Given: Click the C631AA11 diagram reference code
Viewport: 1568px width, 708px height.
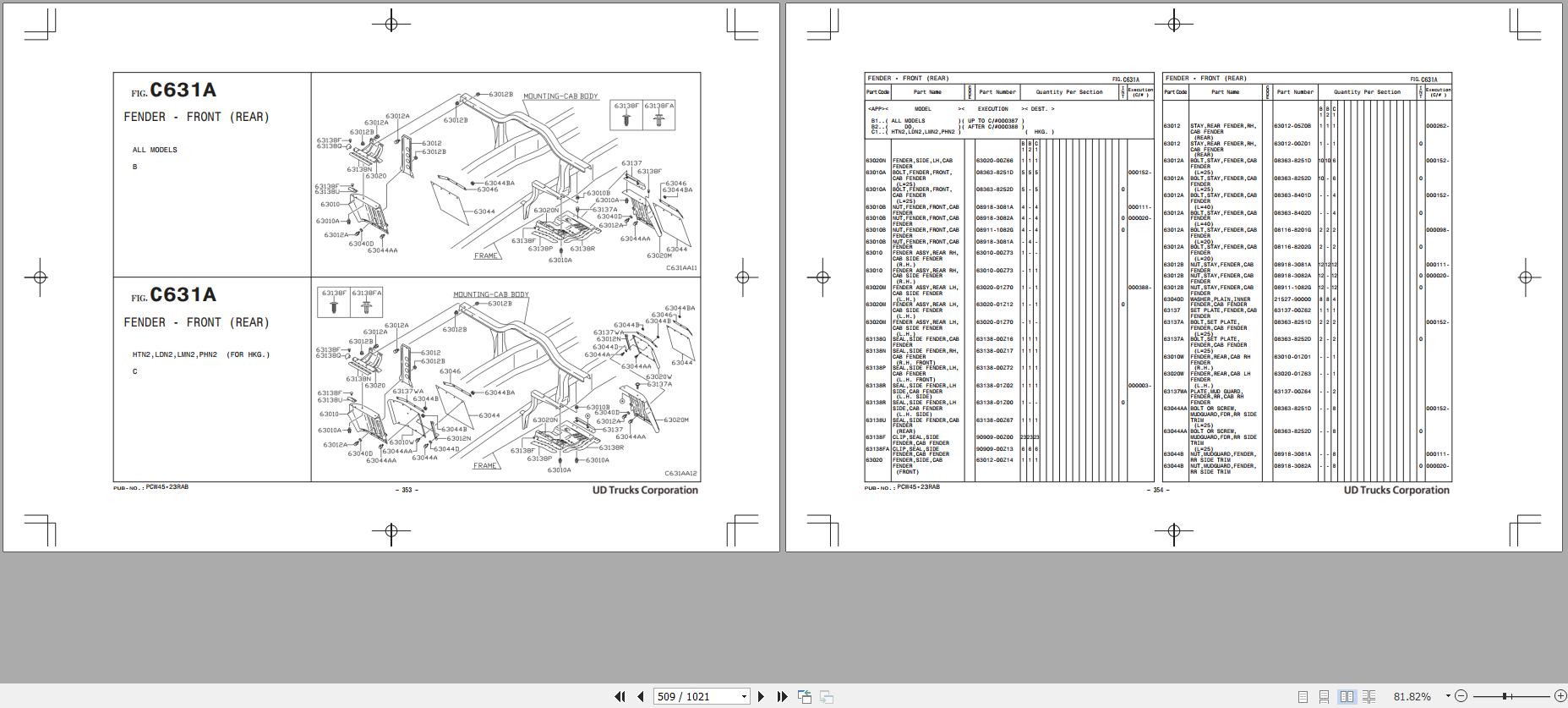Looking at the screenshot, I should (x=681, y=268).
